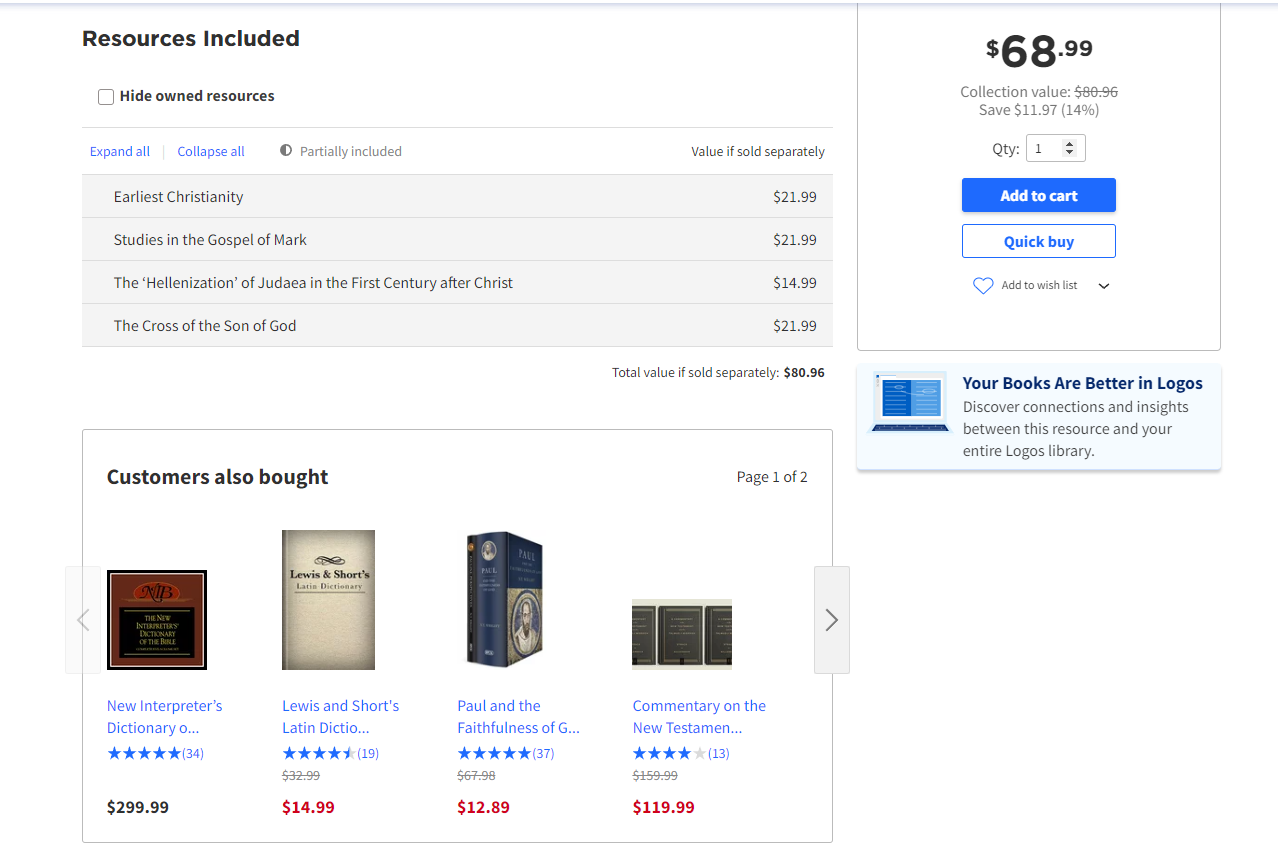Click the heart wish list icon

[983, 286]
